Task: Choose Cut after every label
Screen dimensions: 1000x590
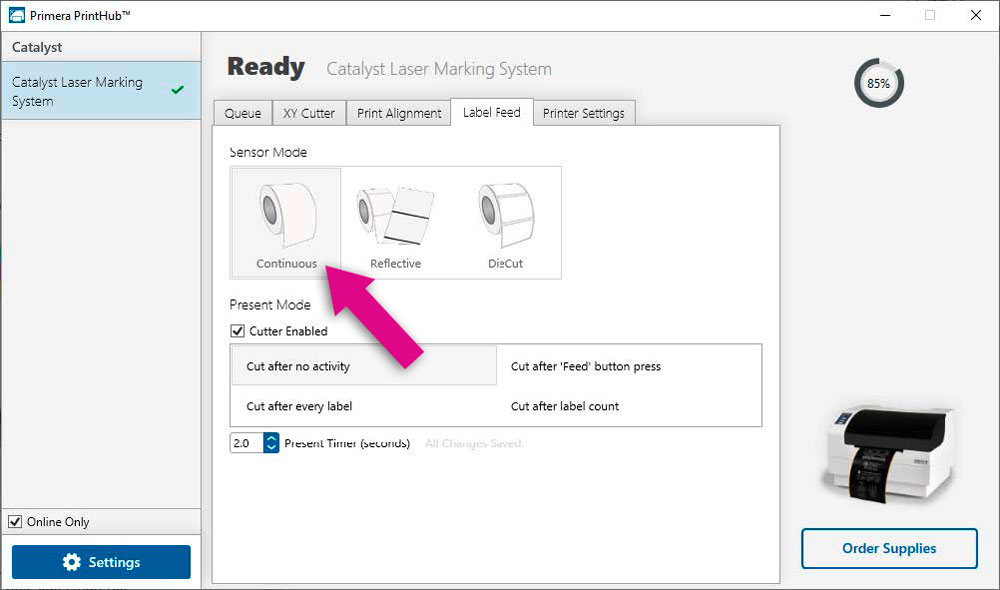Action: point(364,406)
